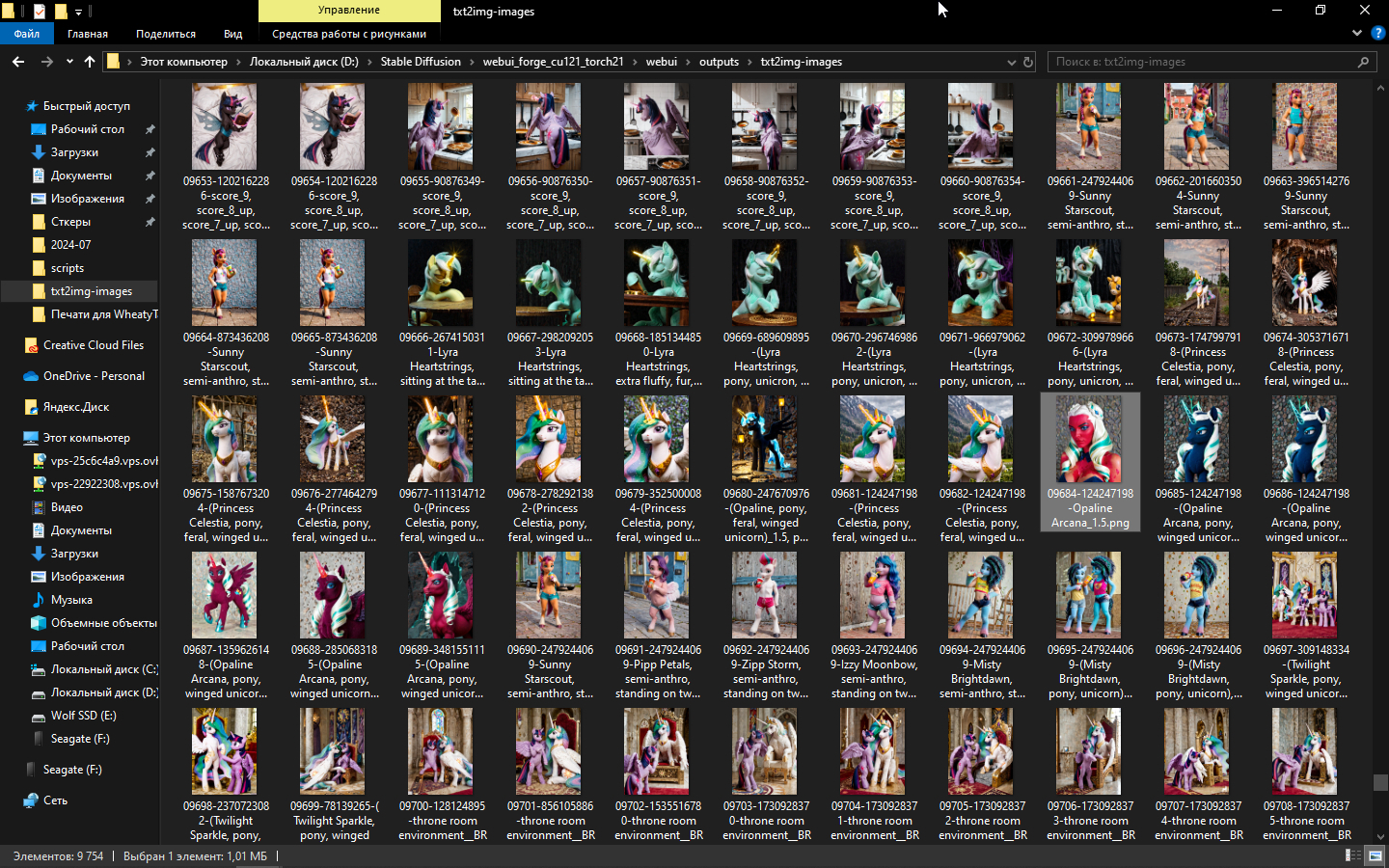Image resolution: width=1389 pixels, height=868 pixels.
Task: Switch to the Главная ribbon tab
Action: point(88,34)
